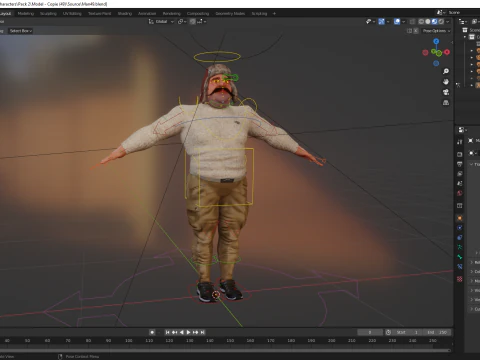Jump to the next keyframe
This screenshot has height=360, width=480.
[195, 332]
